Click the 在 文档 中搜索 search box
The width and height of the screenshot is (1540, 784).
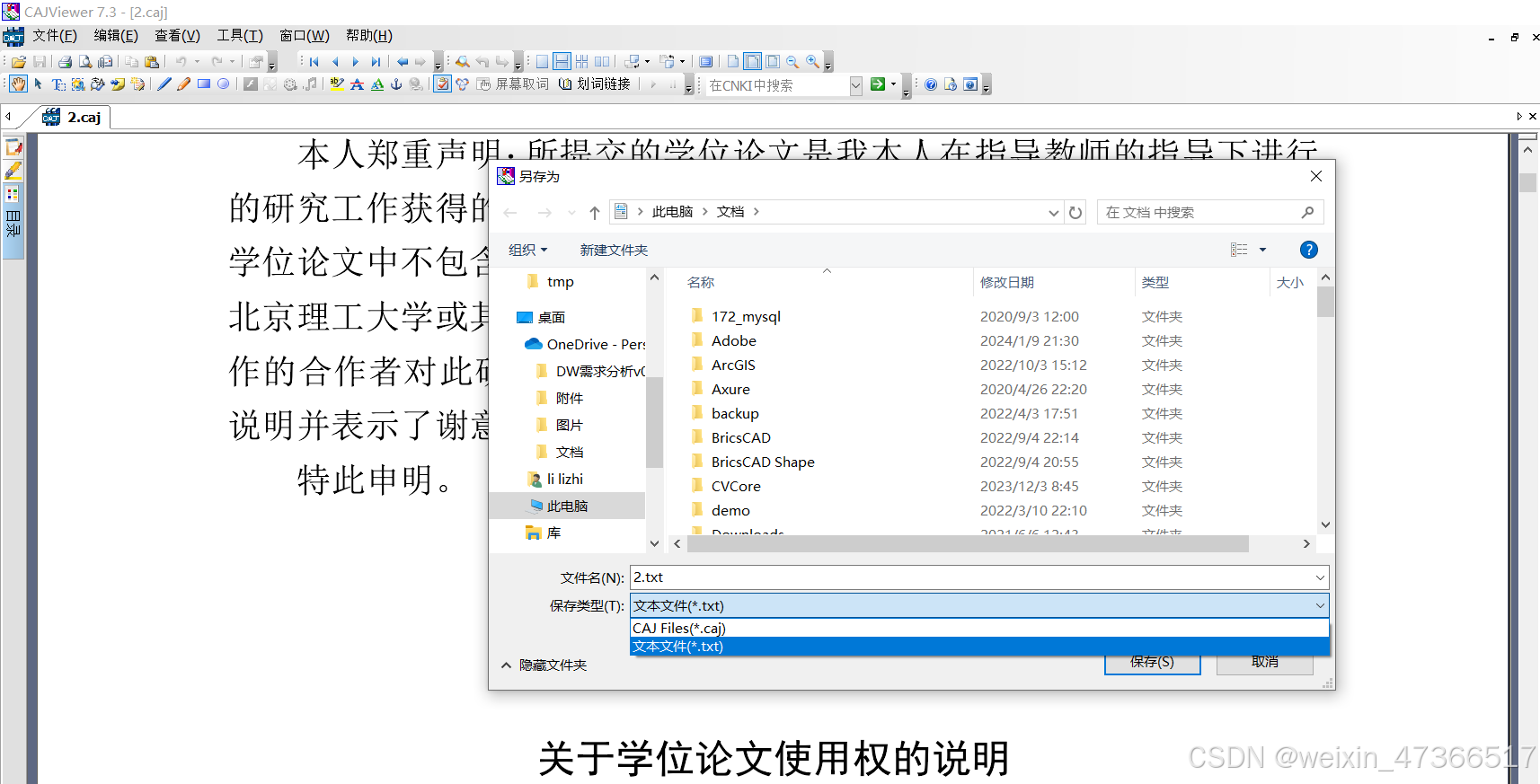click(1209, 213)
